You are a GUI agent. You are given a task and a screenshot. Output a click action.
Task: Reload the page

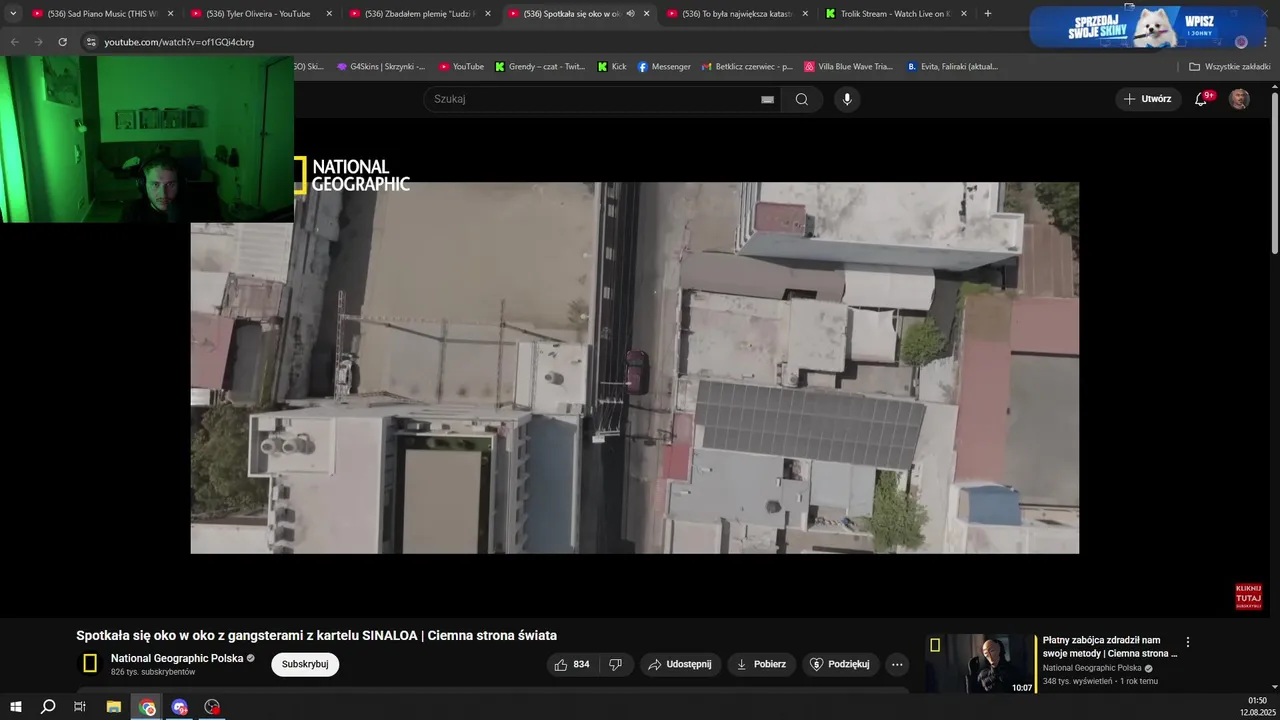point(62,42)
